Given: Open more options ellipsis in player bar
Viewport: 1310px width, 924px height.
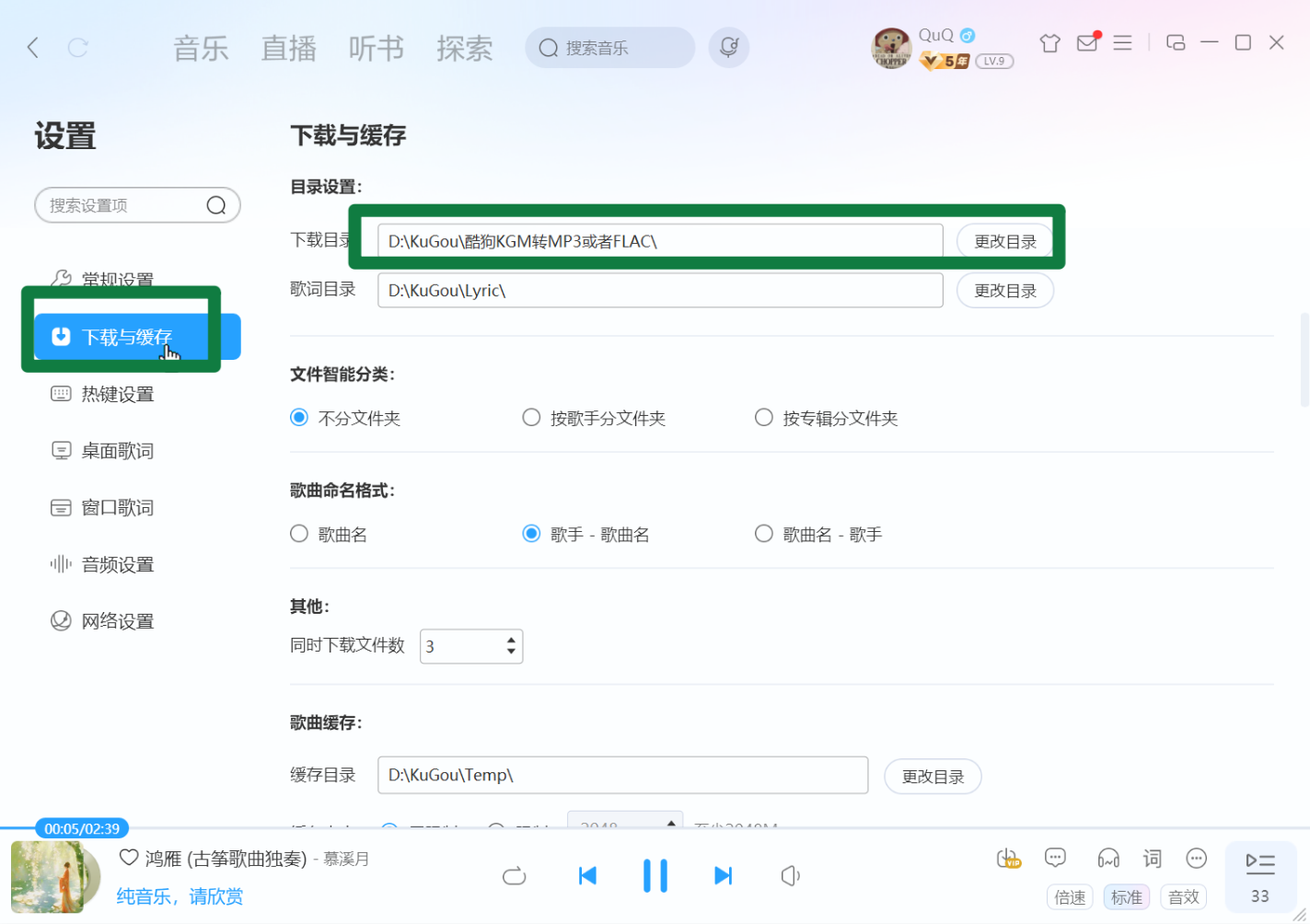Looking at the screenshot, I should pyautogui.click(x=1196, y=859).
